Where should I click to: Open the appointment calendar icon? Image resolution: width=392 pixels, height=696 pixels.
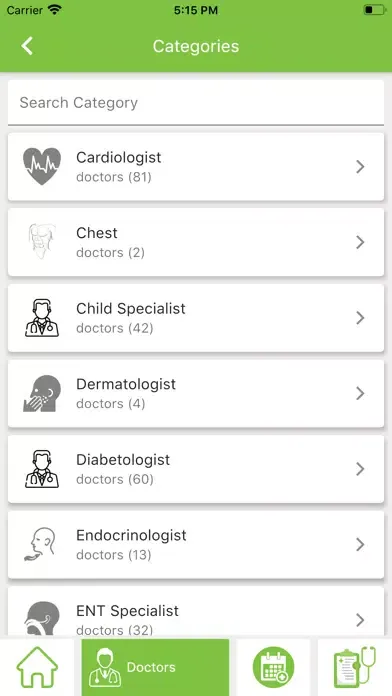pyautogui.click(x=273, y=667)
